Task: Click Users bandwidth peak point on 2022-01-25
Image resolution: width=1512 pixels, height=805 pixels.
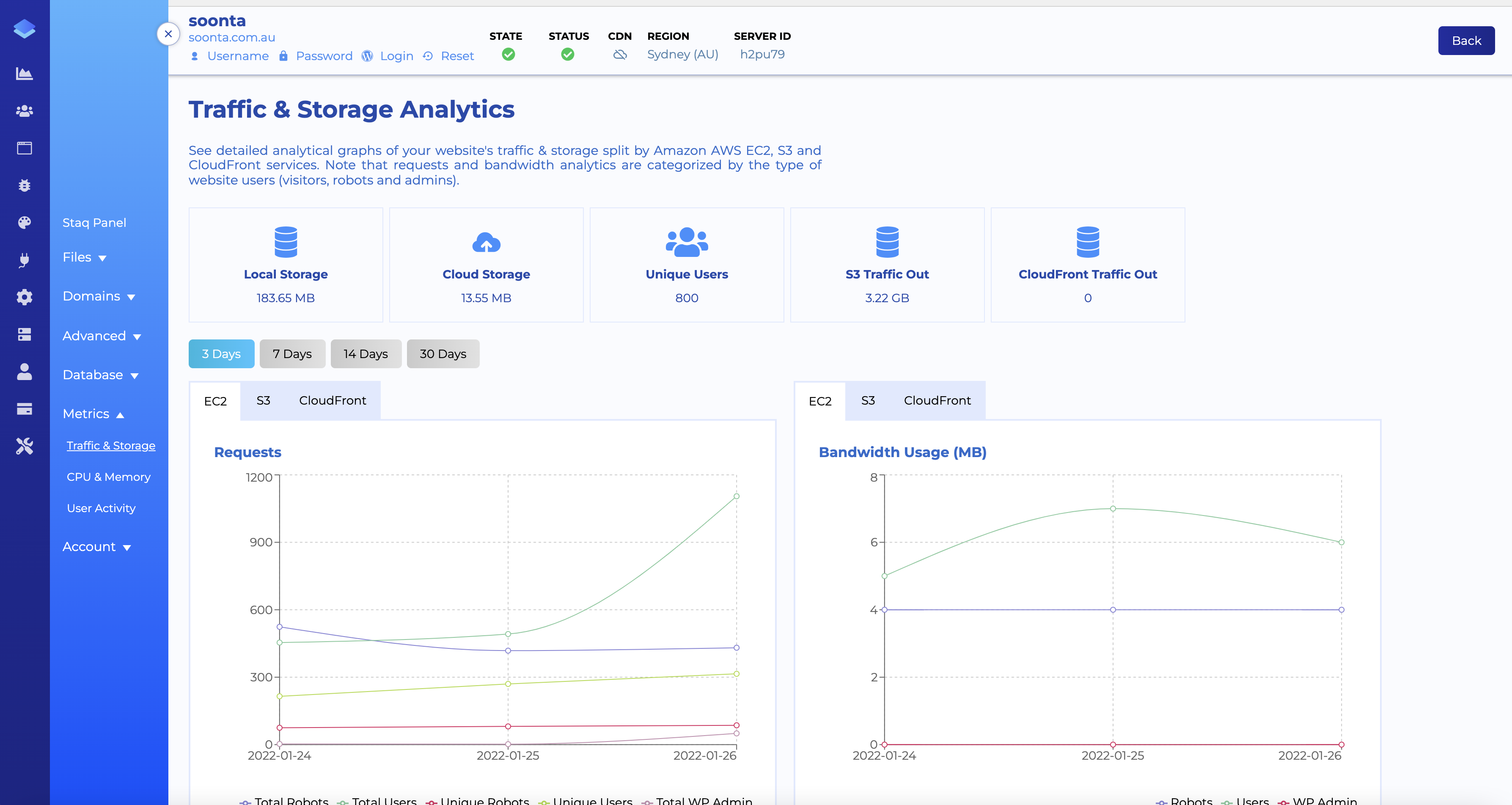Action: (1112, 508)
